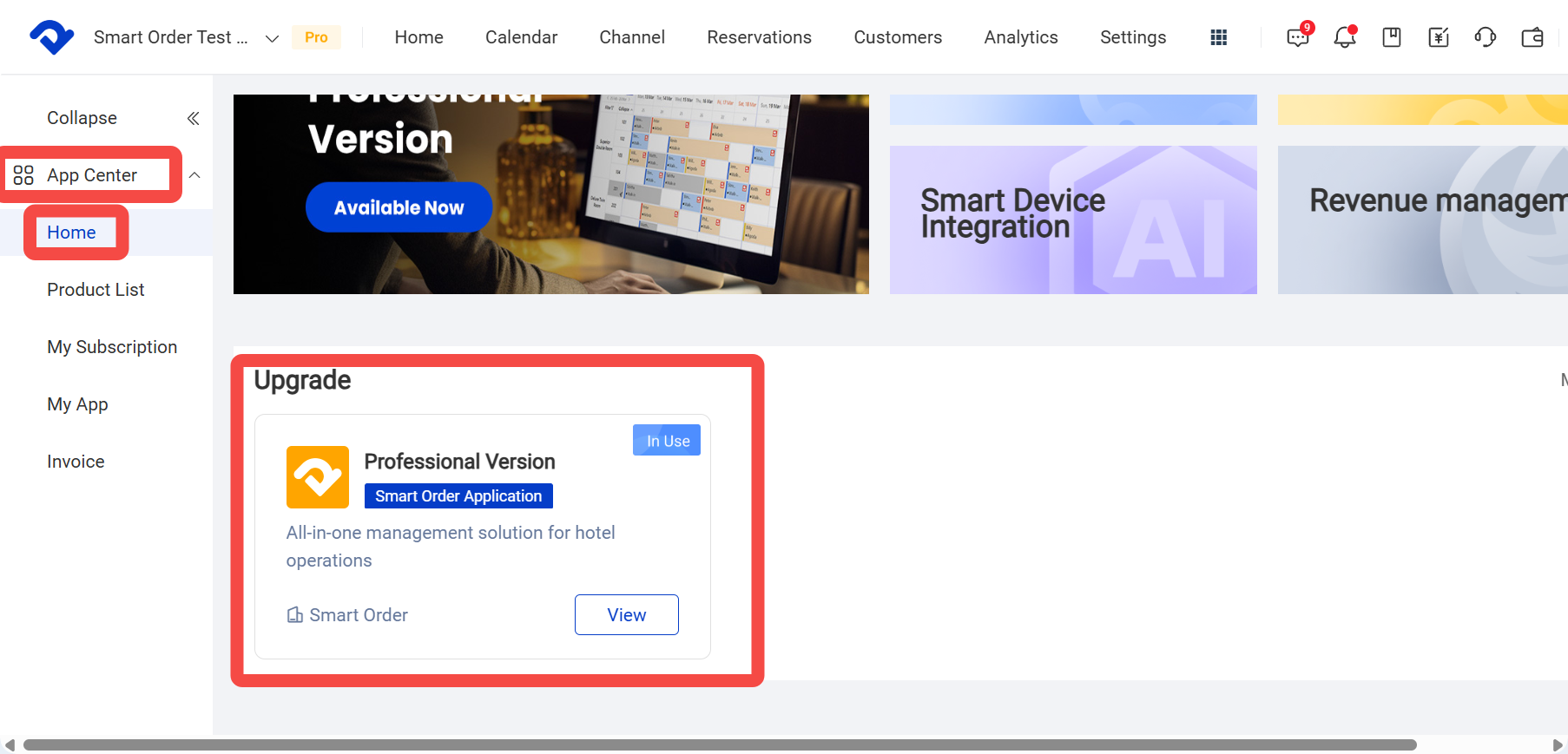Select My Subscription in sidebar
The width and height of the screenshot is (1568, 754).
pos(112,347)
